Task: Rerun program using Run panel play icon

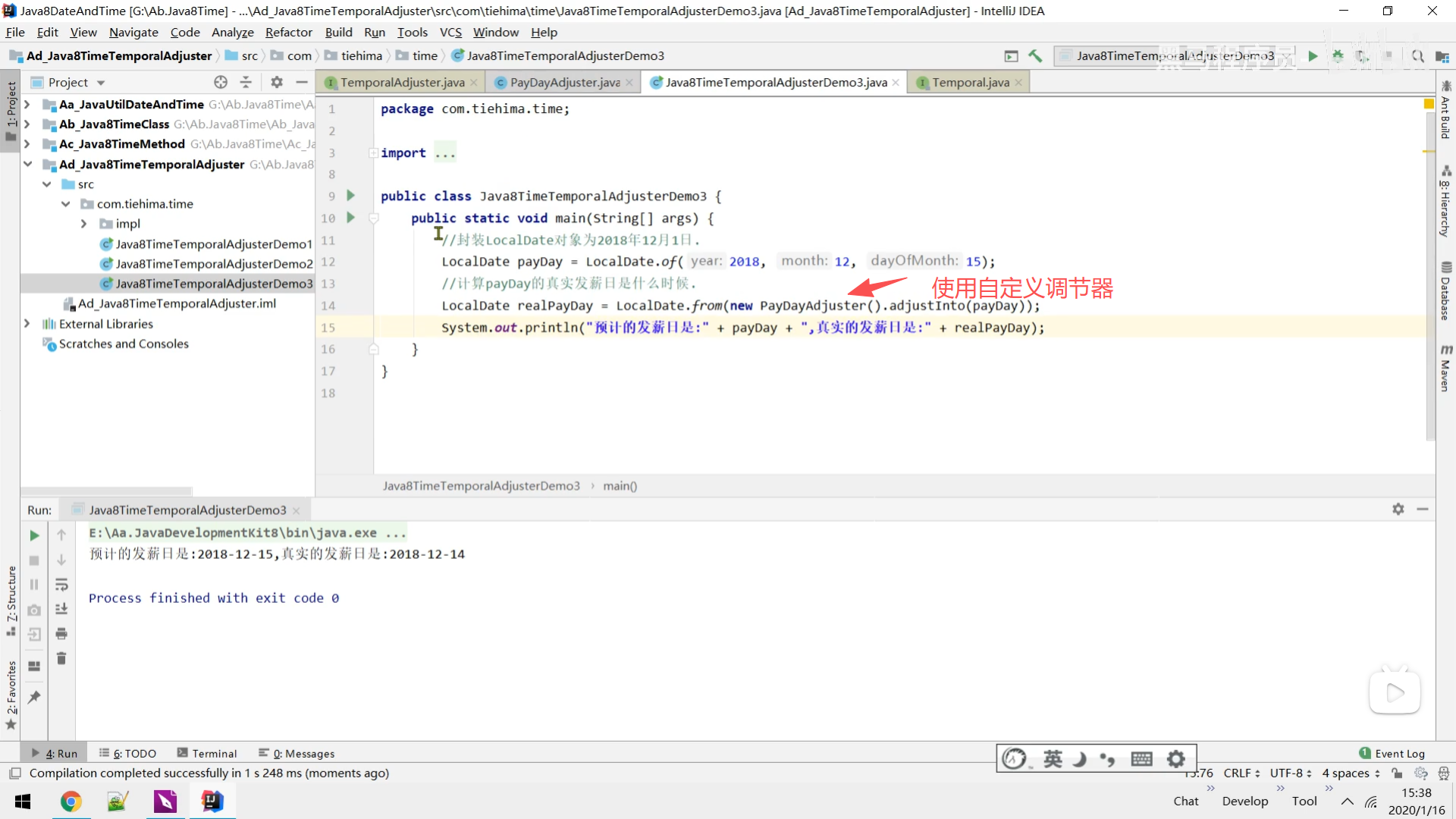Action: tap(34, 535)
